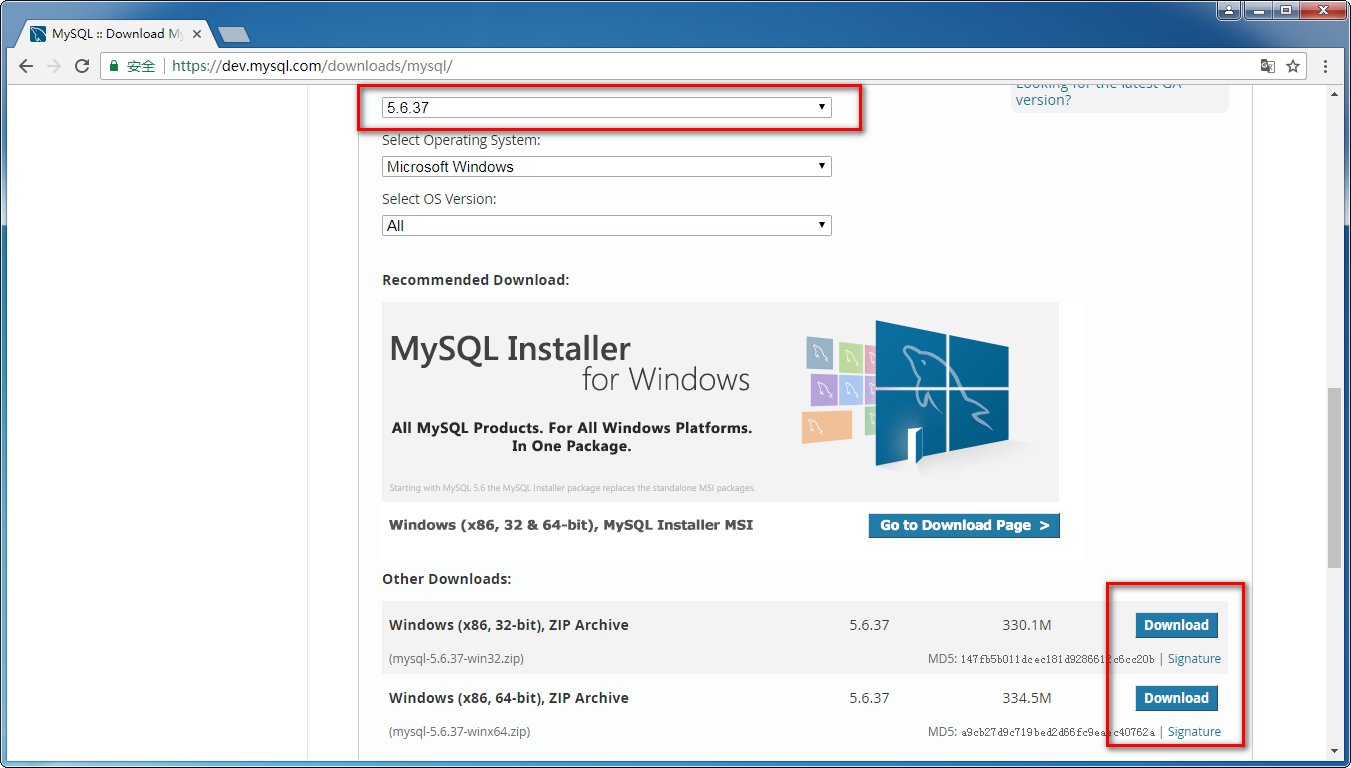Image resolution: width=1351 pixels, height=768 pixels.
Task: Open a new tab with the new-tab button
Action: [234, 35]
